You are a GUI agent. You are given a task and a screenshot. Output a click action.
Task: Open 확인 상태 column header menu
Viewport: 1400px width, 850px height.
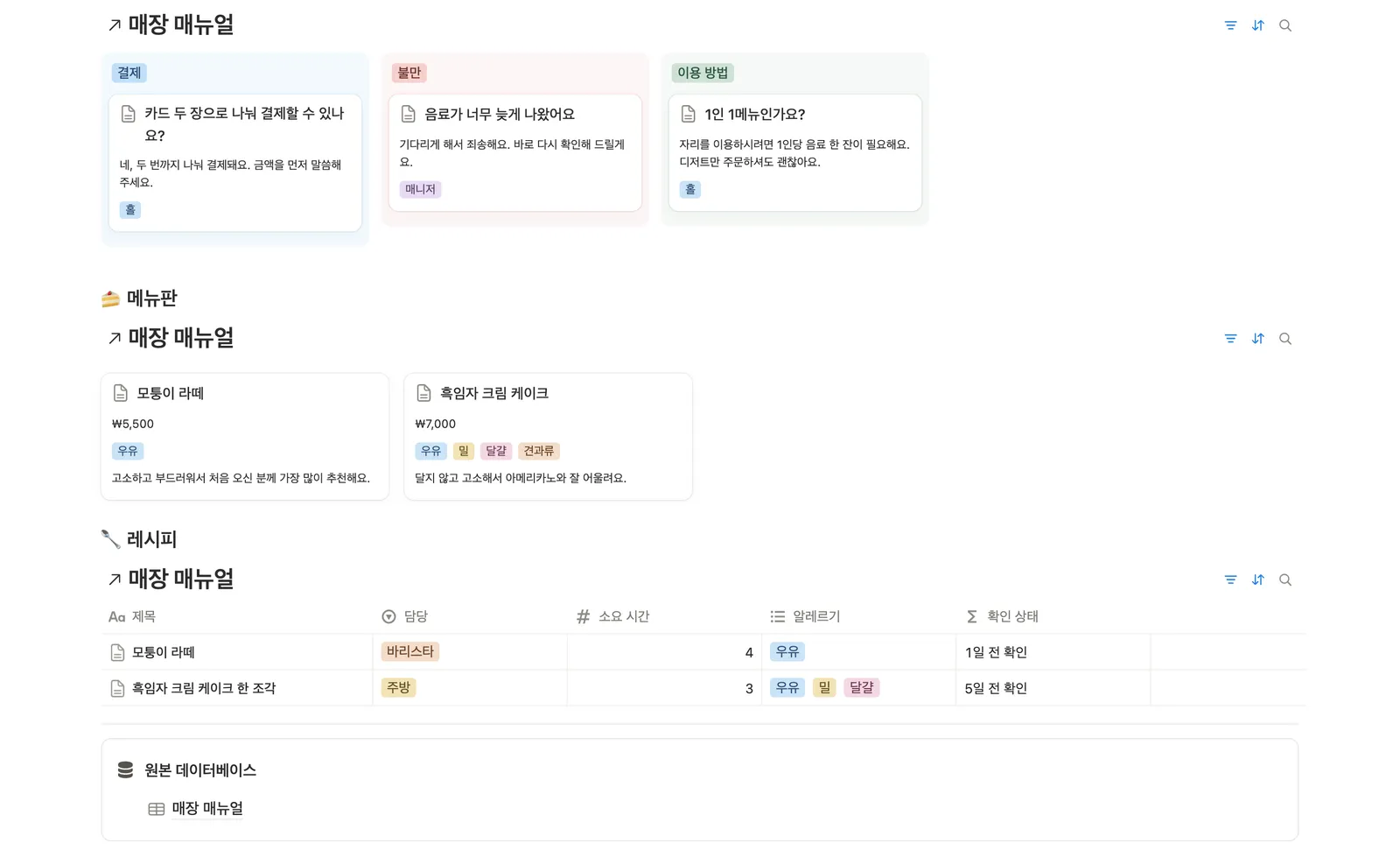coord(1053,616)
